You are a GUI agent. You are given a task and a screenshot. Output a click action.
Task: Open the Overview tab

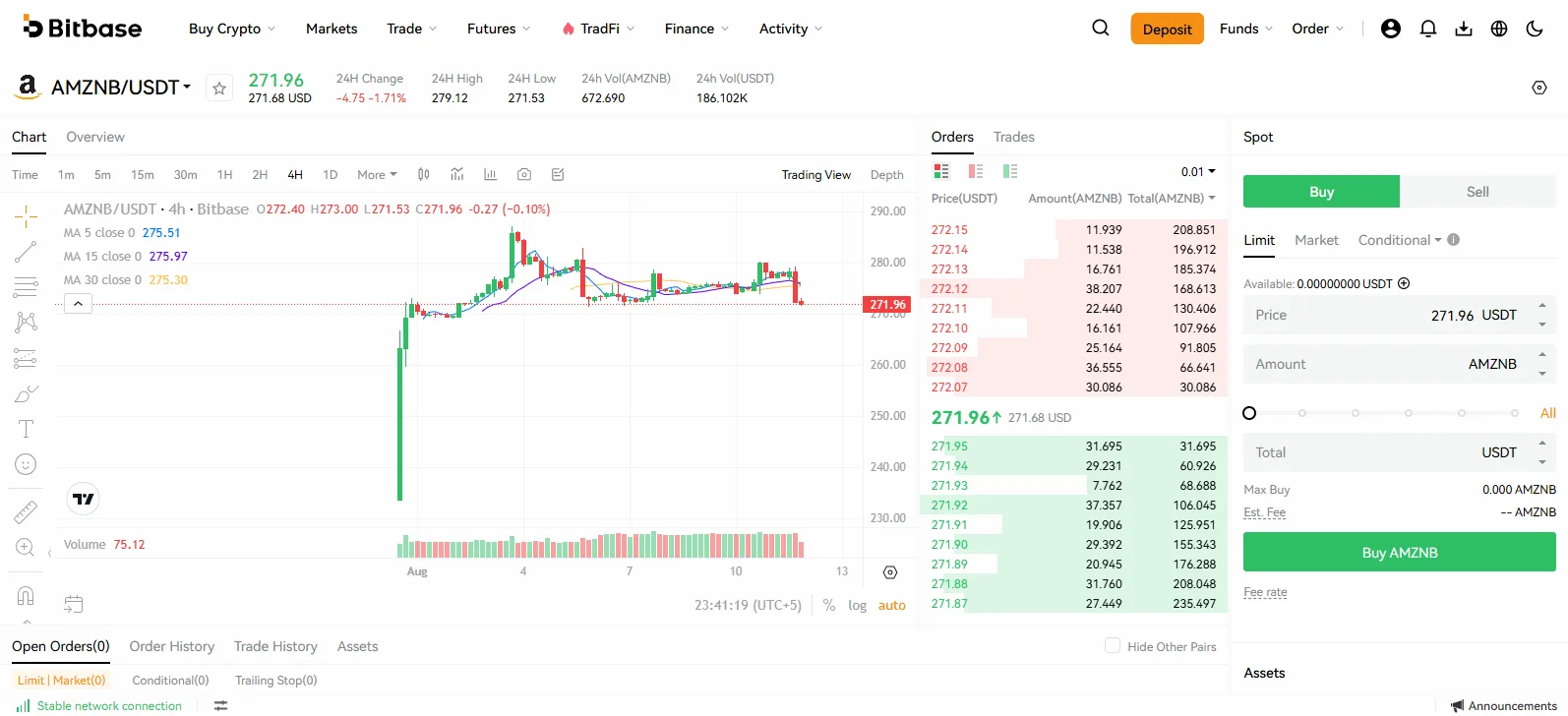[95, 137]
